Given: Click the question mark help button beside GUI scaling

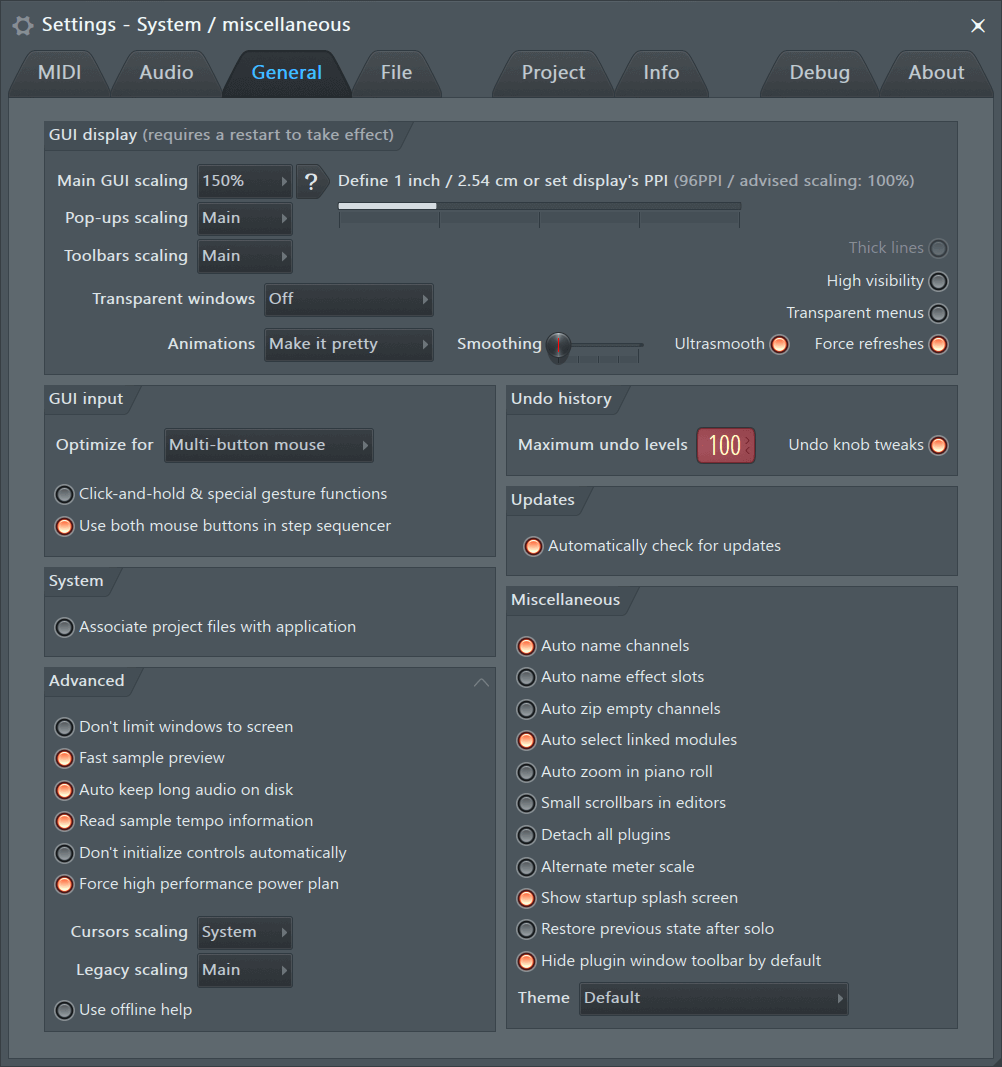Looking at the screenshot, I should [x=311, y=182].
